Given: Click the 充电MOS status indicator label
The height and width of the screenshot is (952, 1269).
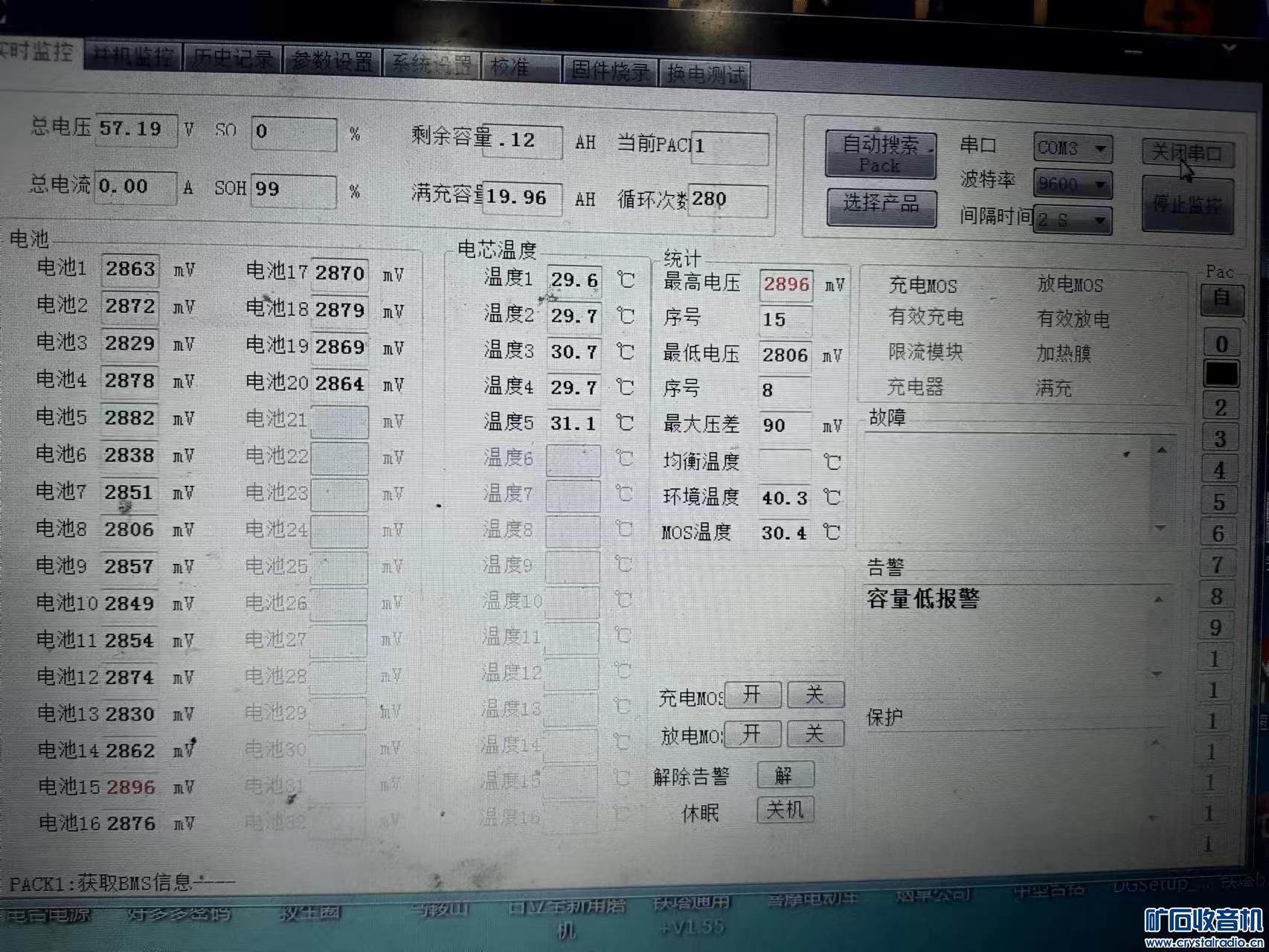Looking at the screenshot, I should pyautogui.click(x=923, y=286).
